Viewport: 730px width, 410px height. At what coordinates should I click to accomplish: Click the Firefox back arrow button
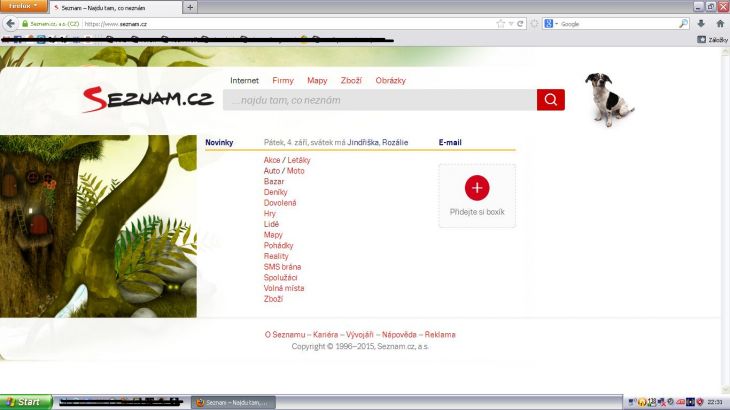point(10,24)
